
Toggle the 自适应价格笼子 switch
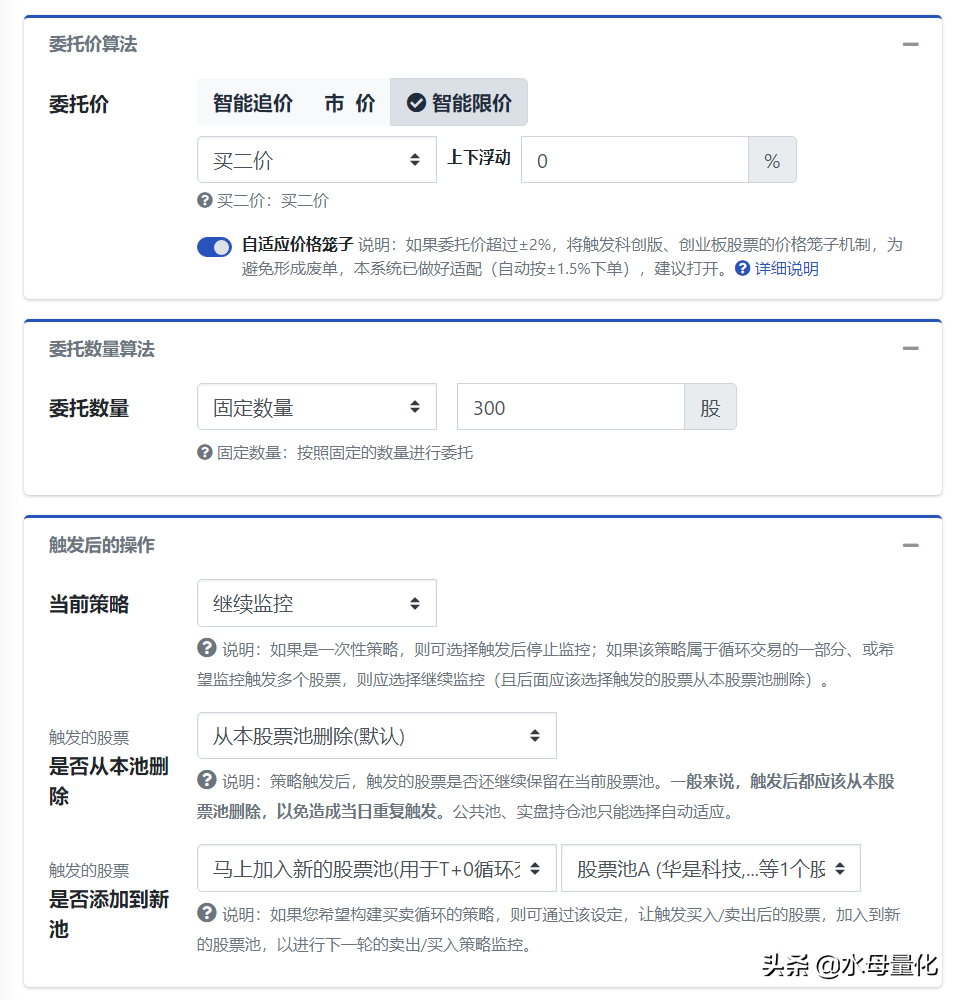point(214,247)
